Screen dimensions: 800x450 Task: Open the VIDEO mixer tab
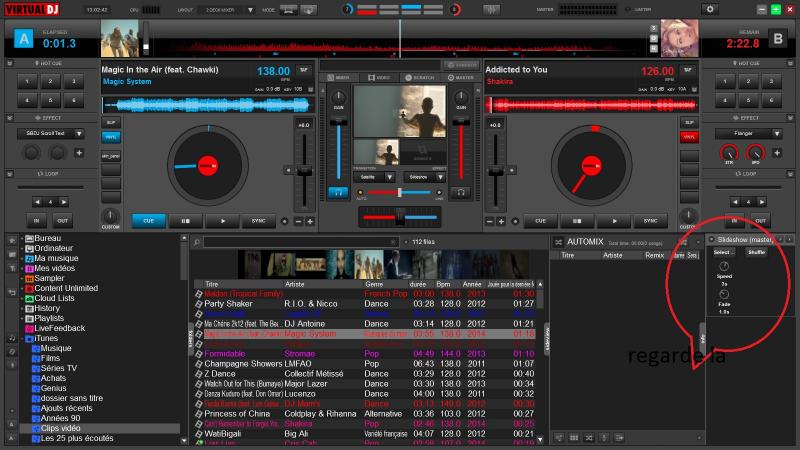[x=382, y=76]
